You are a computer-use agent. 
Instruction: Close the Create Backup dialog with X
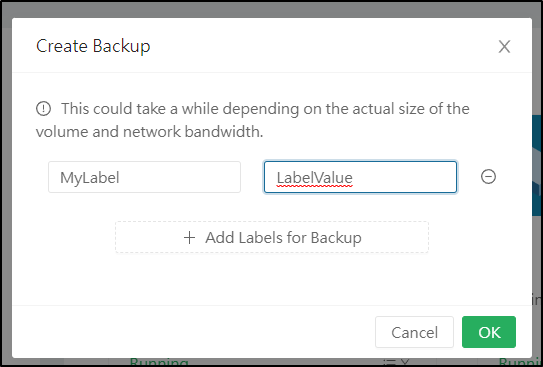point(504,46)
